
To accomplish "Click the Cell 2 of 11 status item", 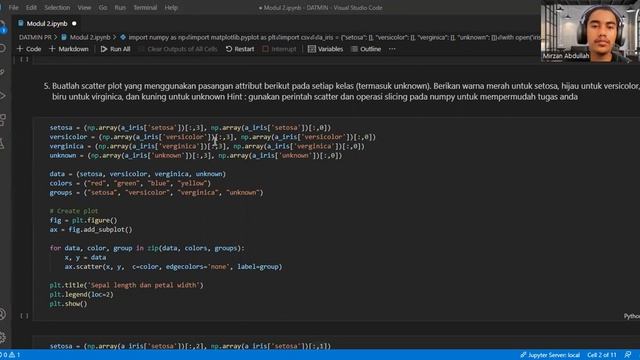I will (602, 355).
